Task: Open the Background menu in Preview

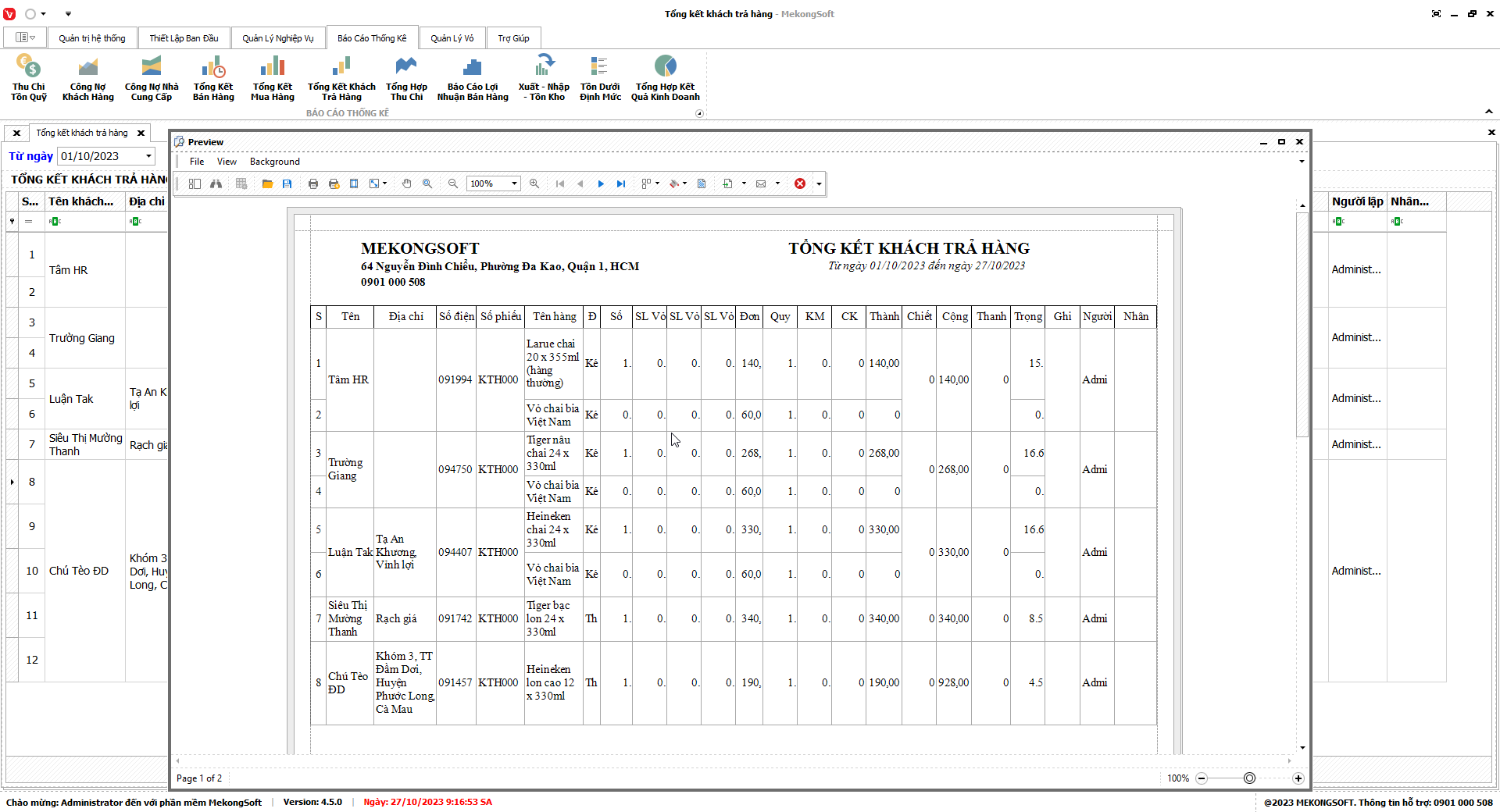Action: [x=274, y=162]
